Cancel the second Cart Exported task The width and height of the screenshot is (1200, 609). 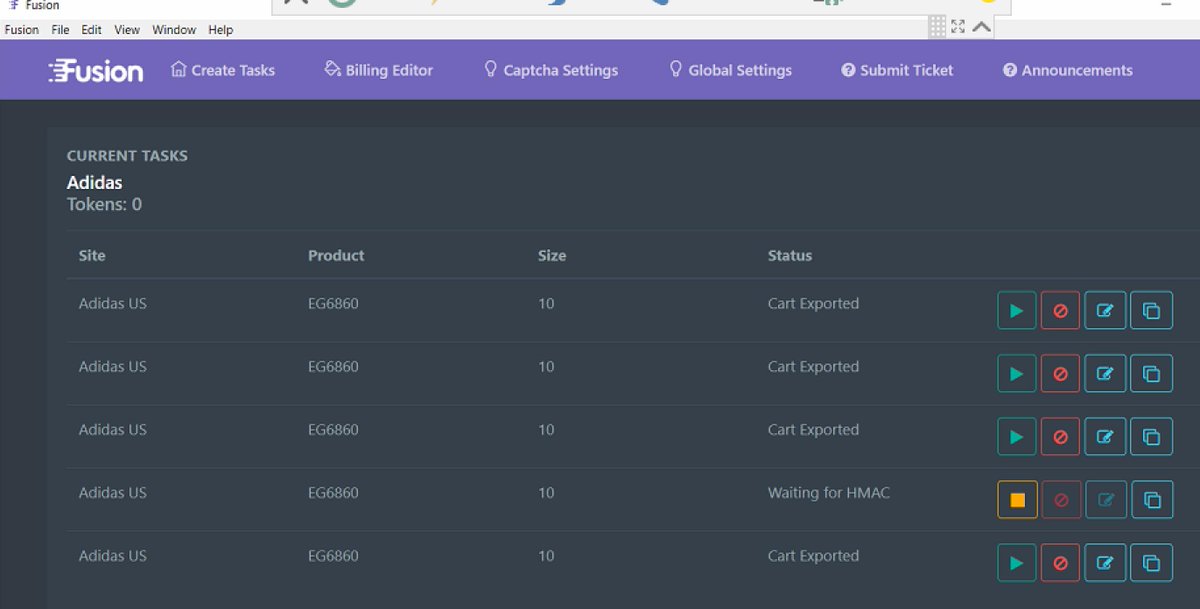pyautogui.click(x=1060, y=373)
